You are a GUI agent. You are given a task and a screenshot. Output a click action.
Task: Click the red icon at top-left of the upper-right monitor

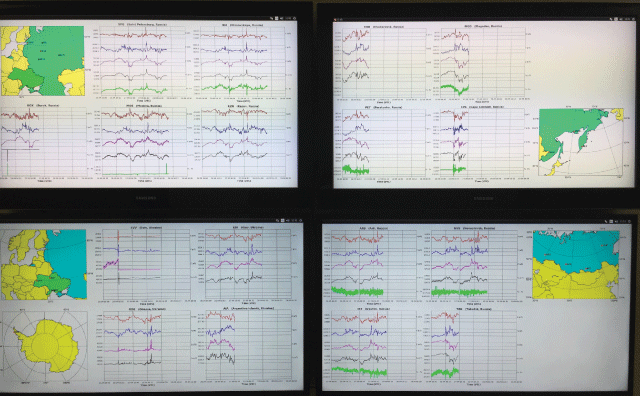pyautogui.click(x=335, y=19)
